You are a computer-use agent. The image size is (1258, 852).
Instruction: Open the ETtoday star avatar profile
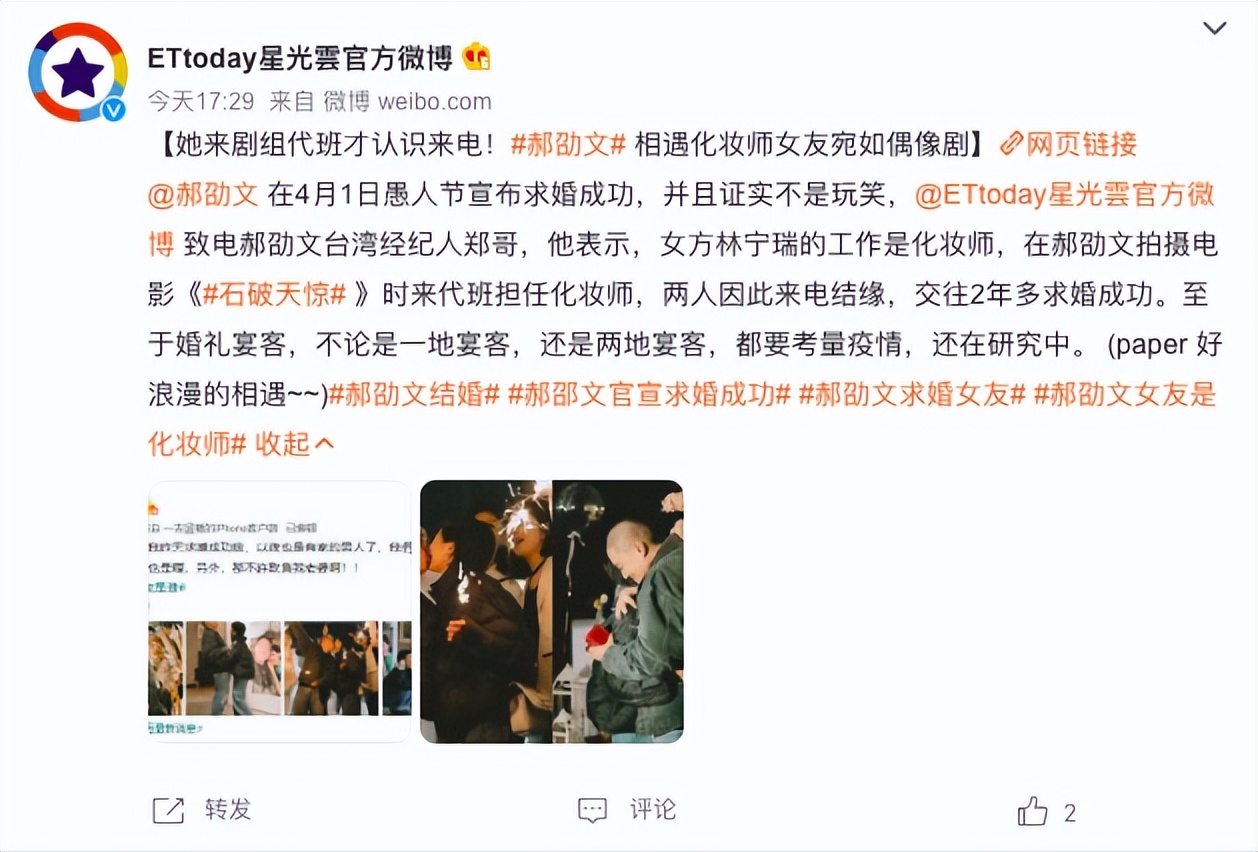[x=77, y=72]
